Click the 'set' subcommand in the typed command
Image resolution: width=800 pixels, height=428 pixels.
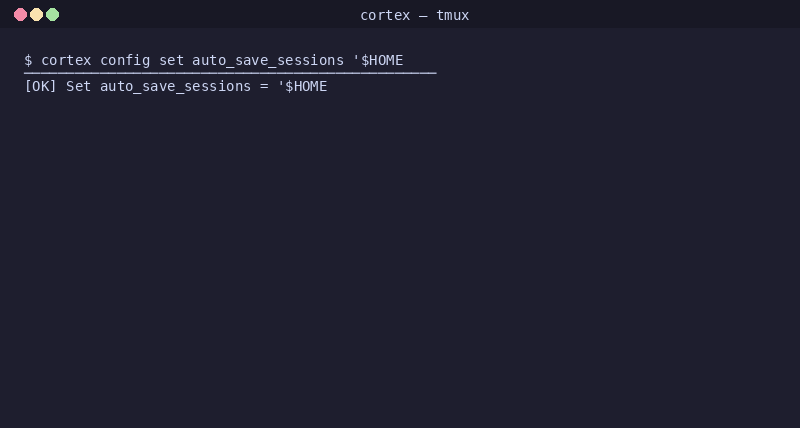(x=171, y=60)
